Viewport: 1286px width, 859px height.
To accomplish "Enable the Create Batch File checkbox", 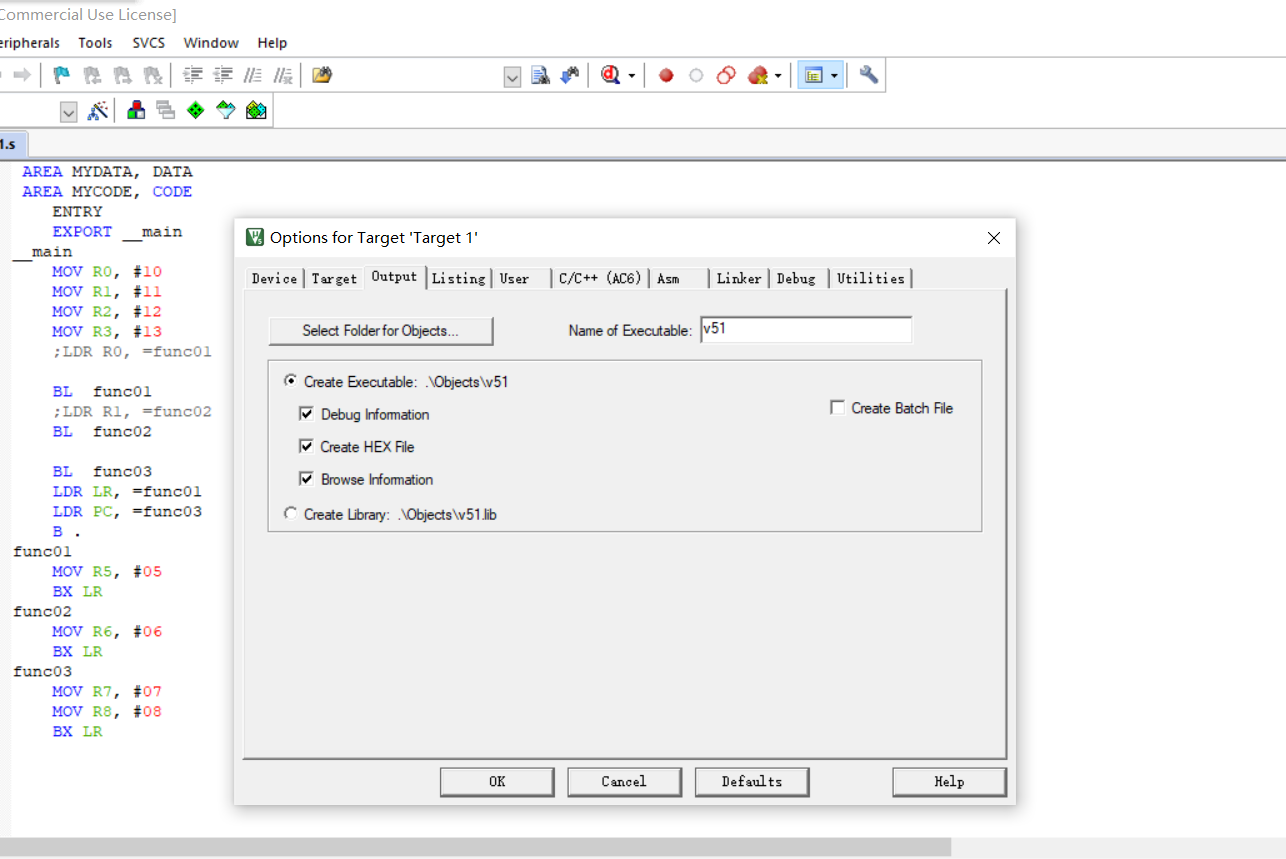I will [838, 408].
